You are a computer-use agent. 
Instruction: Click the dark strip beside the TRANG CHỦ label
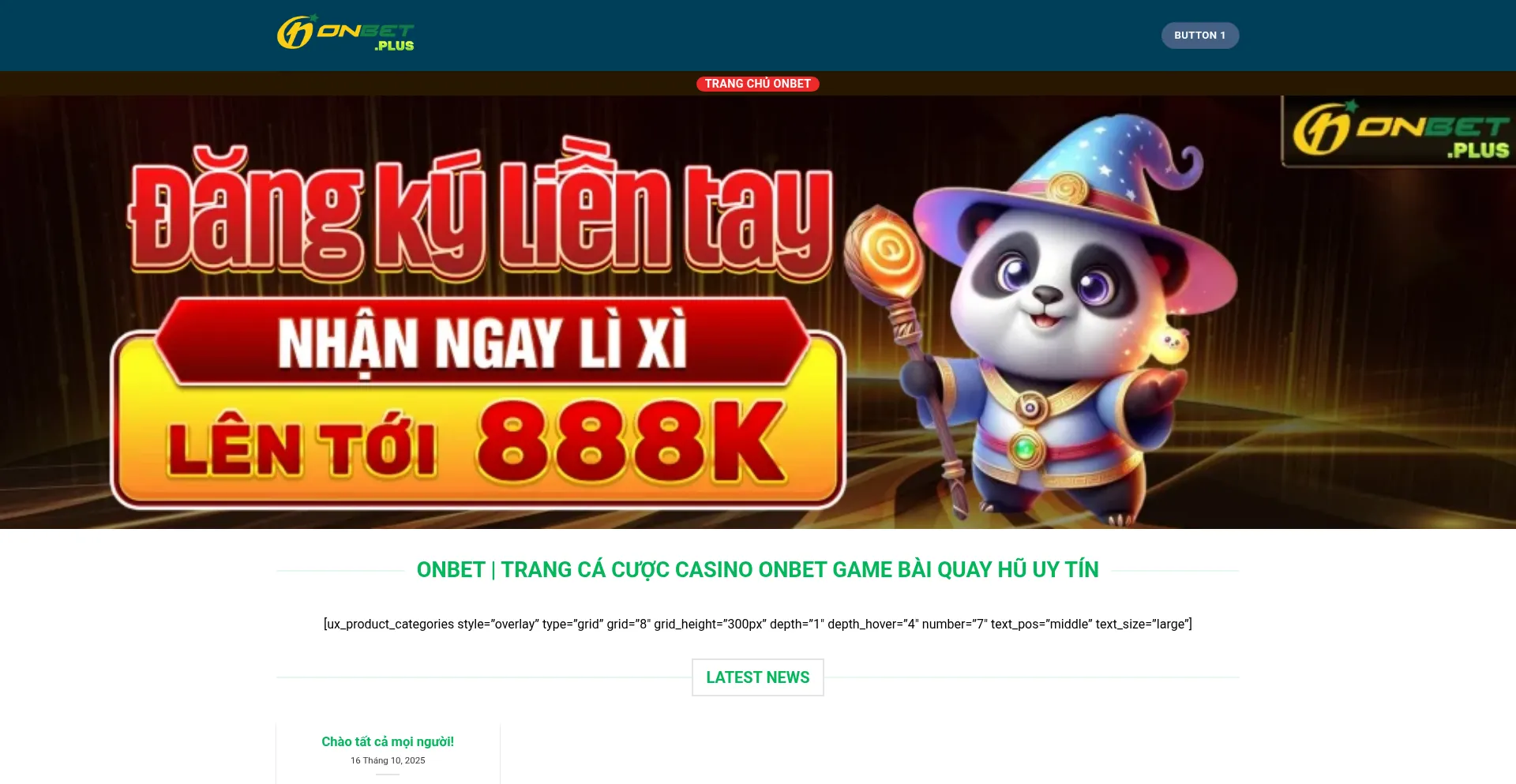(x=347, y=84)
